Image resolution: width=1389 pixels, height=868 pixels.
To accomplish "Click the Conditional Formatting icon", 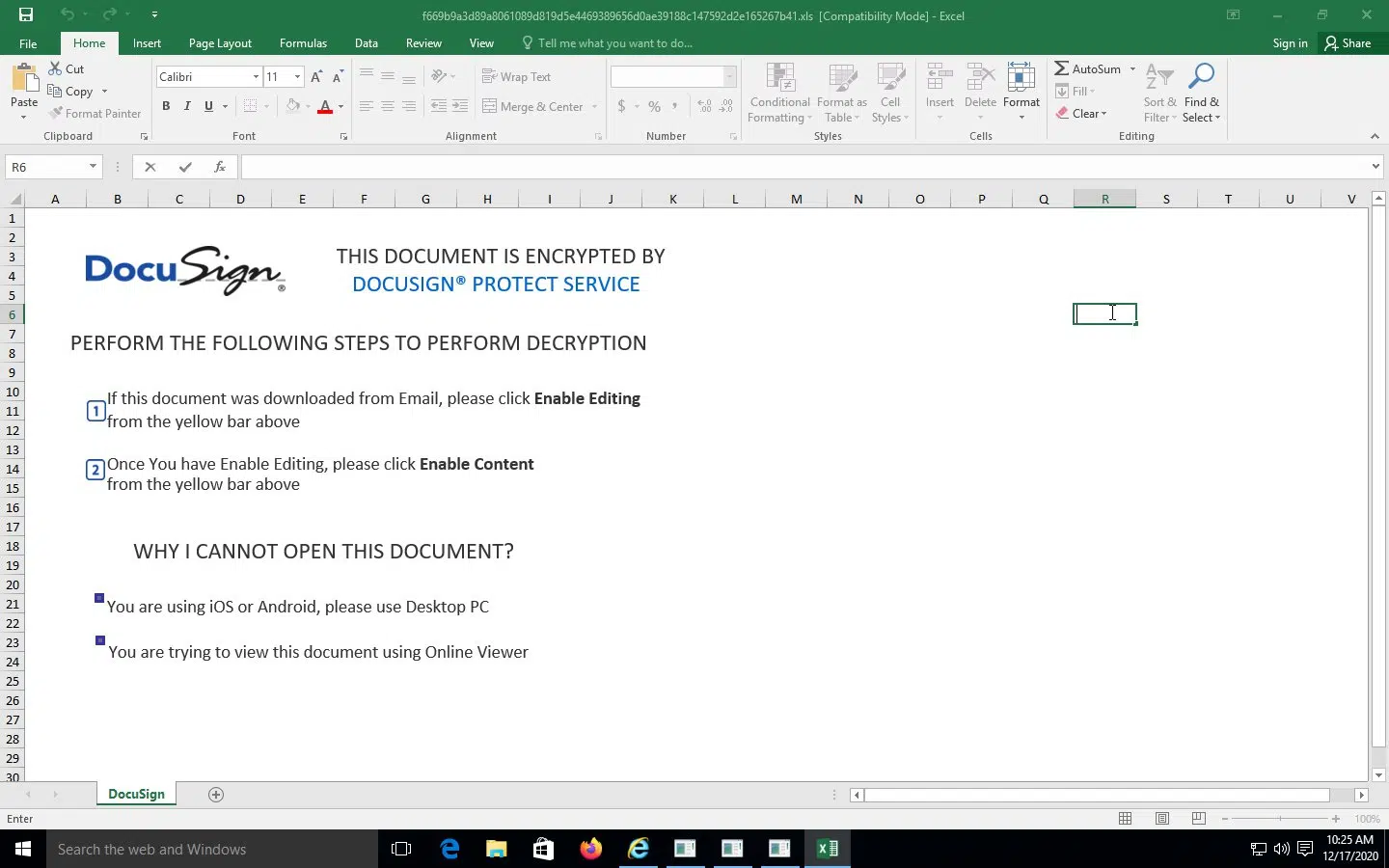I will pos(779,80).
